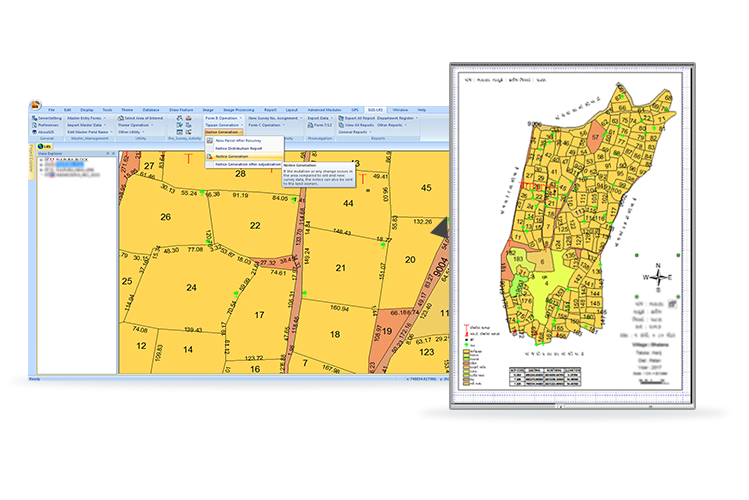This screenshot has width=749, height=500.
Task: Expand Form 8 Operation dropdown
Action: point(224,118)
